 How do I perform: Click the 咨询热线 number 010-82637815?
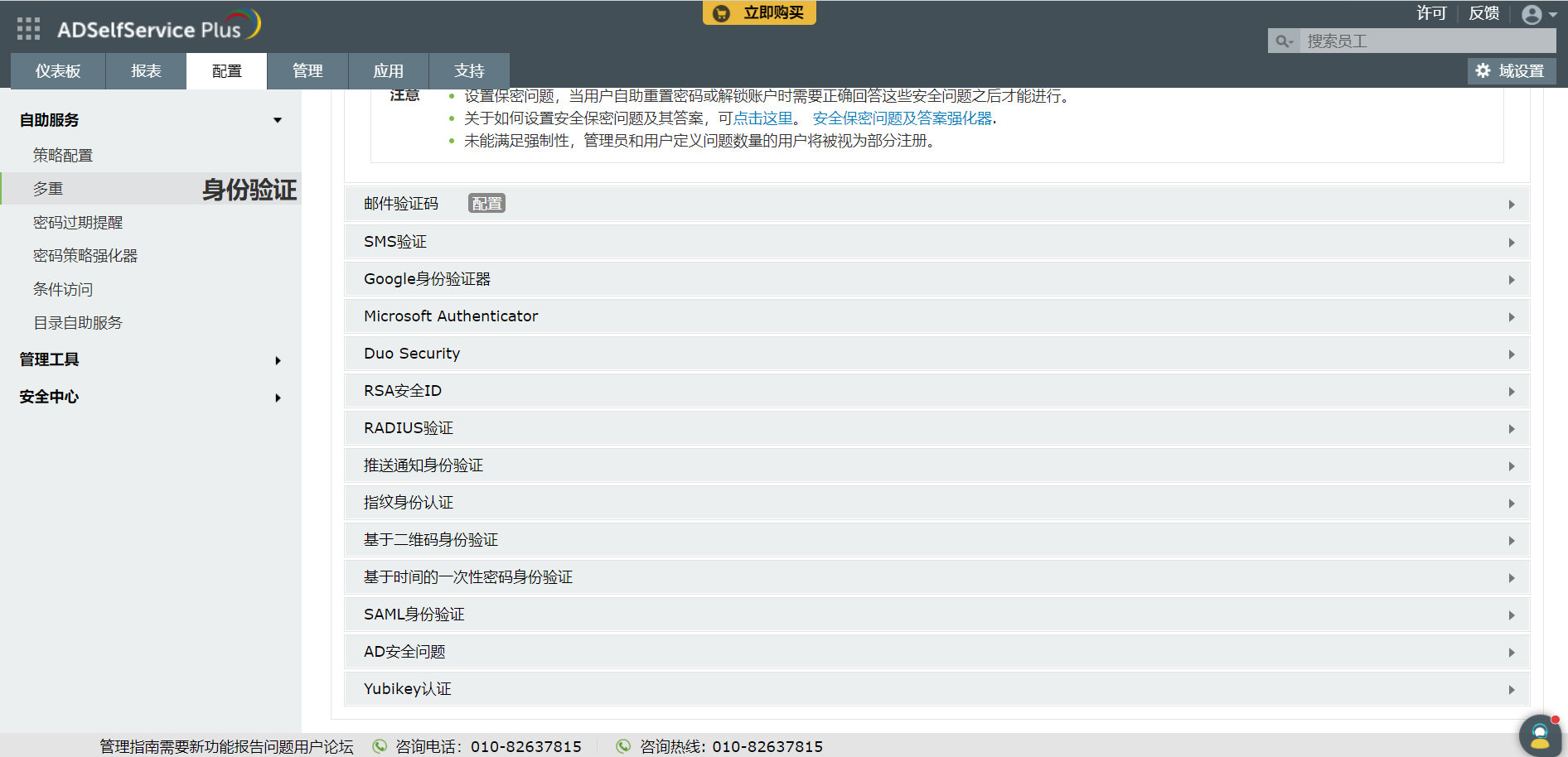(767, 747)
